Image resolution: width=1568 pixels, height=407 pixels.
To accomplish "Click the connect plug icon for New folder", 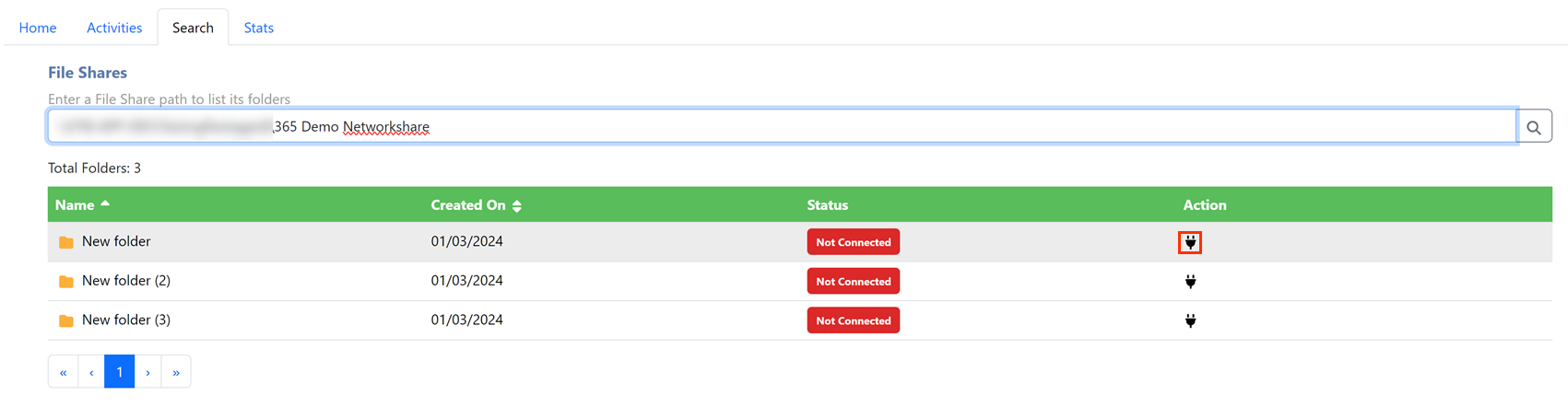I will pos(1190,242).
